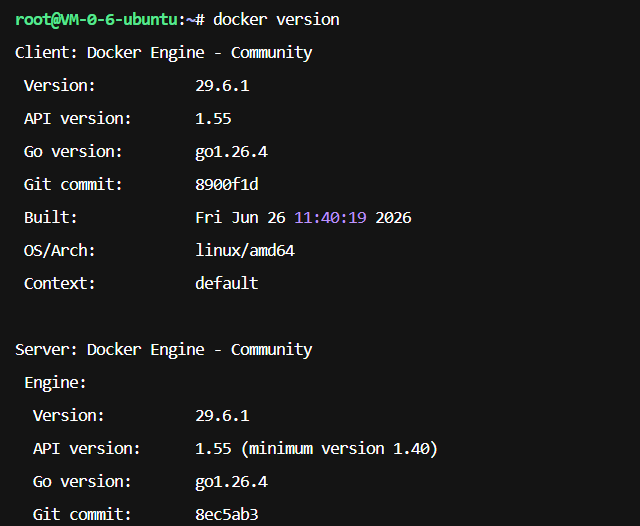Click the 'Client: Docker Engine - Community' line
Viewport: 640px width, 526px height.
click(x=164, y=53)
